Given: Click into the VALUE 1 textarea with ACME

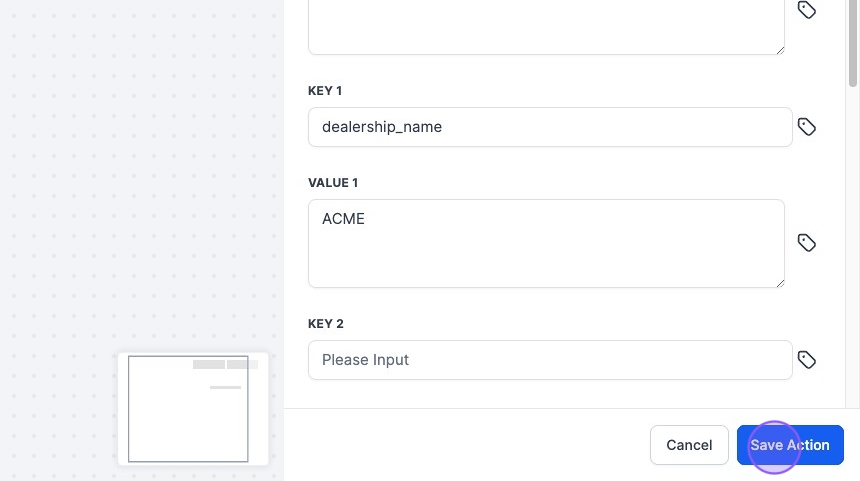Looking at the screenshot, I should 545,243.
